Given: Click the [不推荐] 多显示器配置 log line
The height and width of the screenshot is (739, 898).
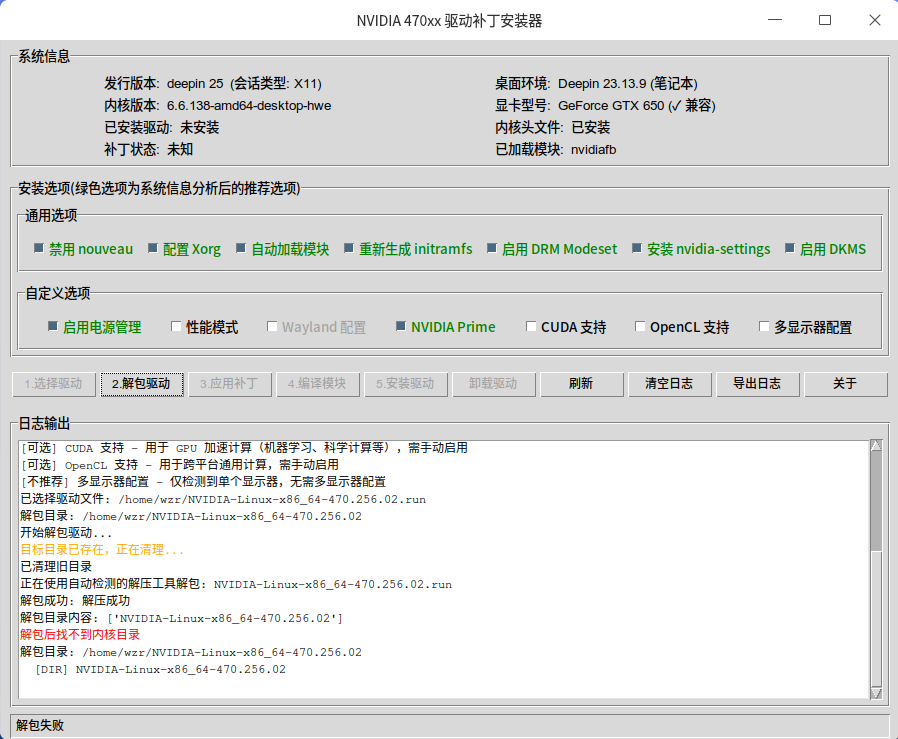Looking at the screenshot, I should click(x=203, y=482).
